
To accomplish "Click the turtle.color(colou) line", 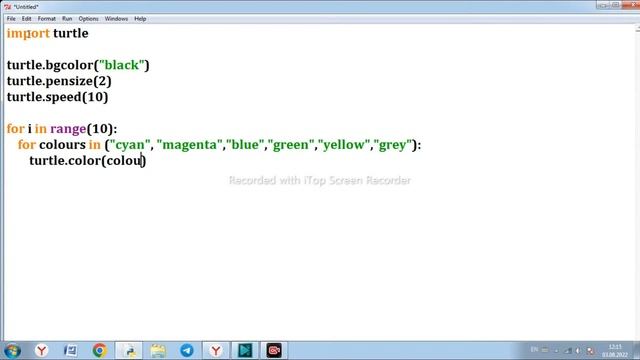I will tap(87, 160).
